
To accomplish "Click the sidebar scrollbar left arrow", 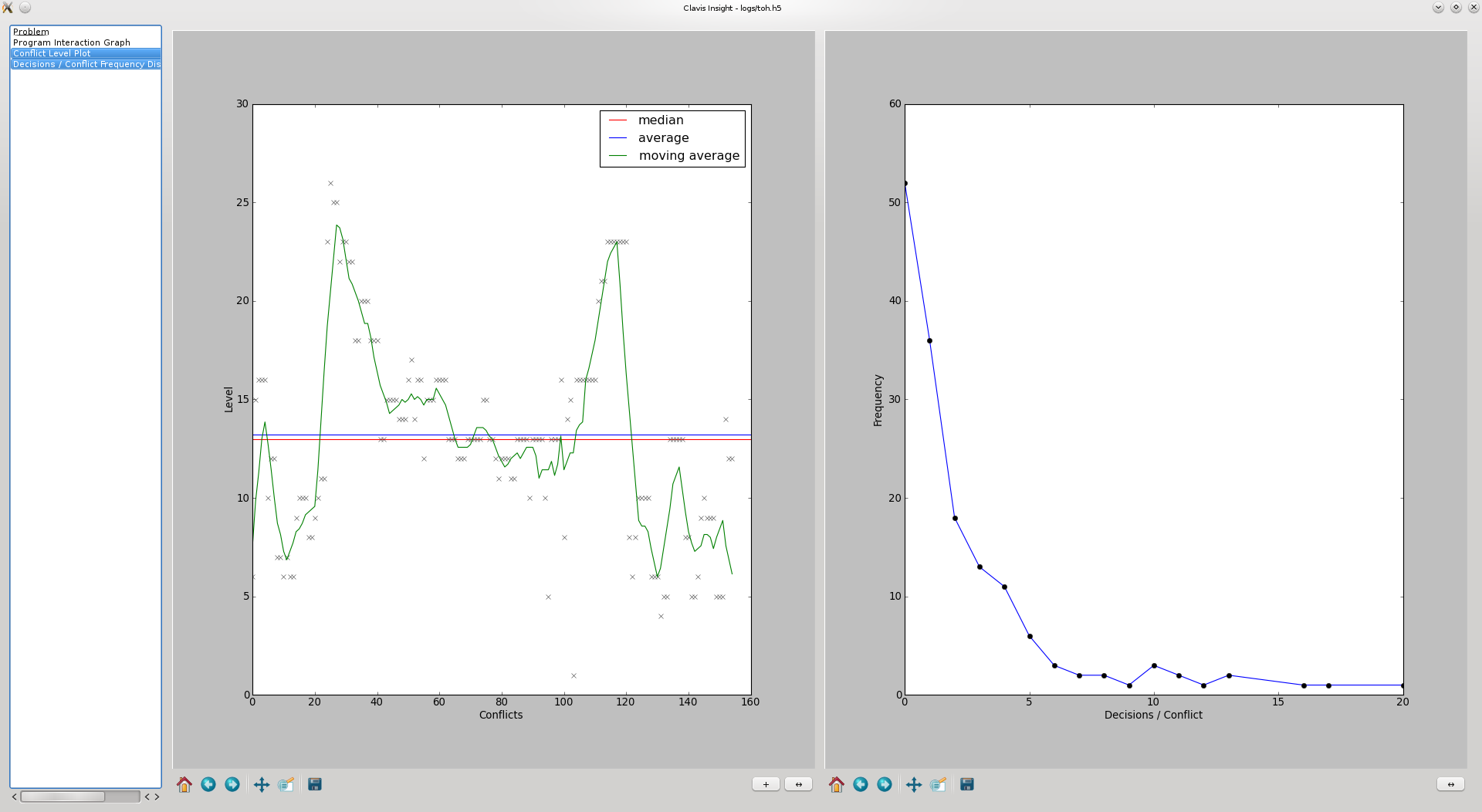I will pyautogui.click(x=14, y=797).
